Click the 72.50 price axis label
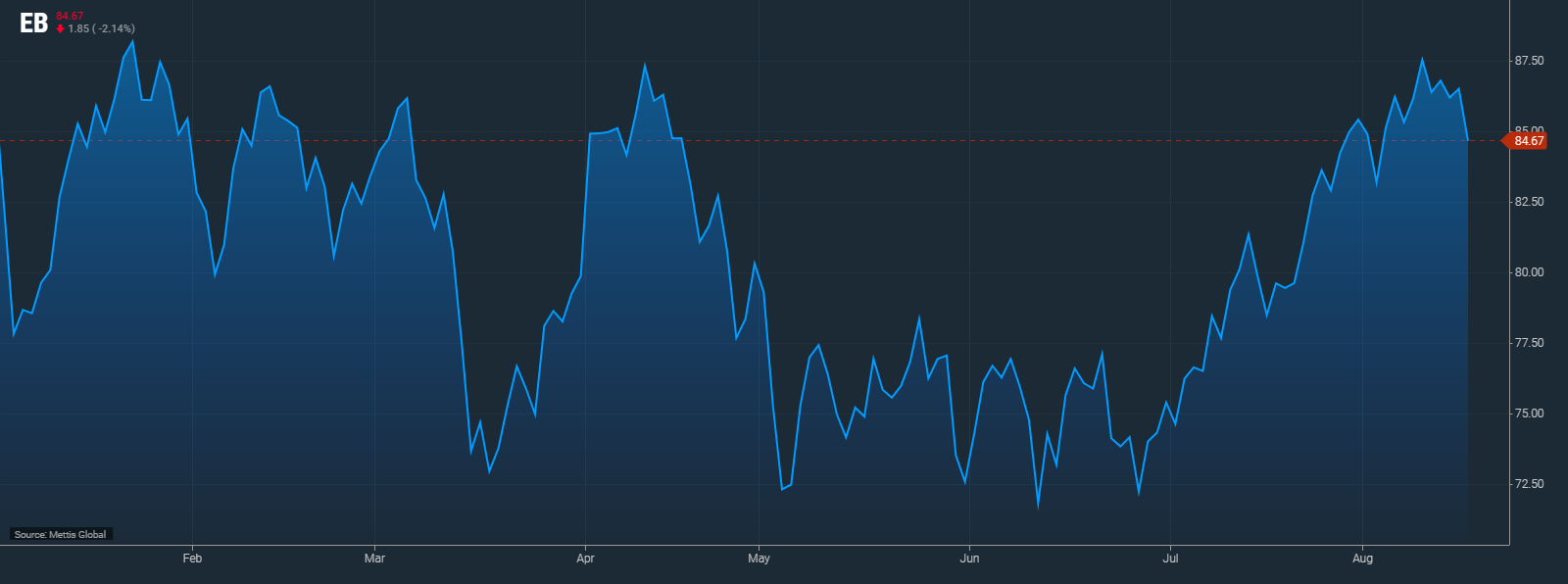This screenshot has width=1568, height=584. point(1529,484)
